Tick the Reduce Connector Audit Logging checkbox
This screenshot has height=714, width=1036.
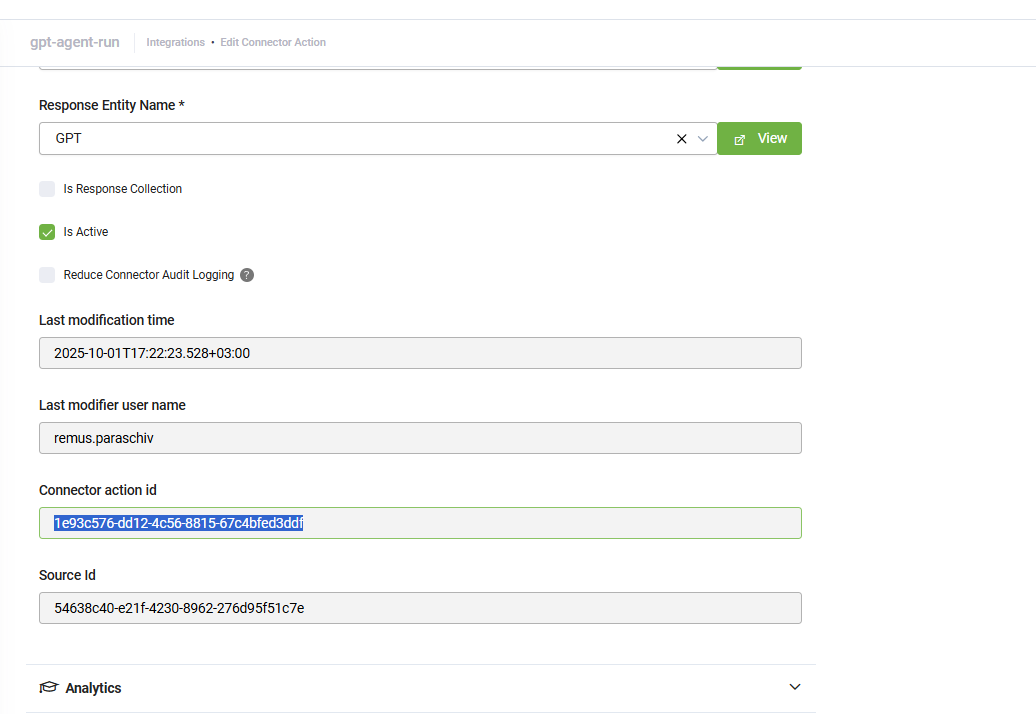(x=47, y=275)
